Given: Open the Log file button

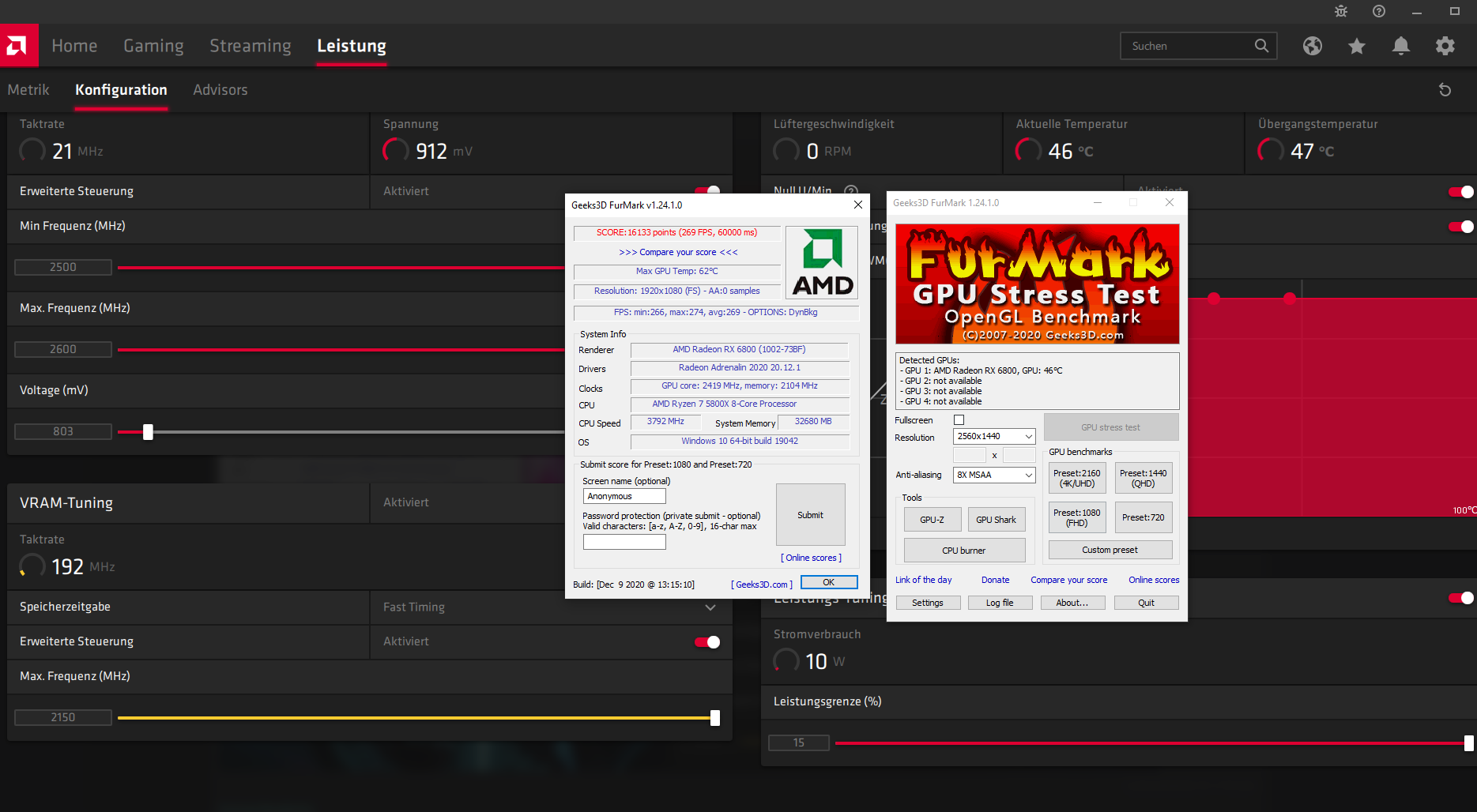Looking at the screenshot, I should pos(1000,603).
